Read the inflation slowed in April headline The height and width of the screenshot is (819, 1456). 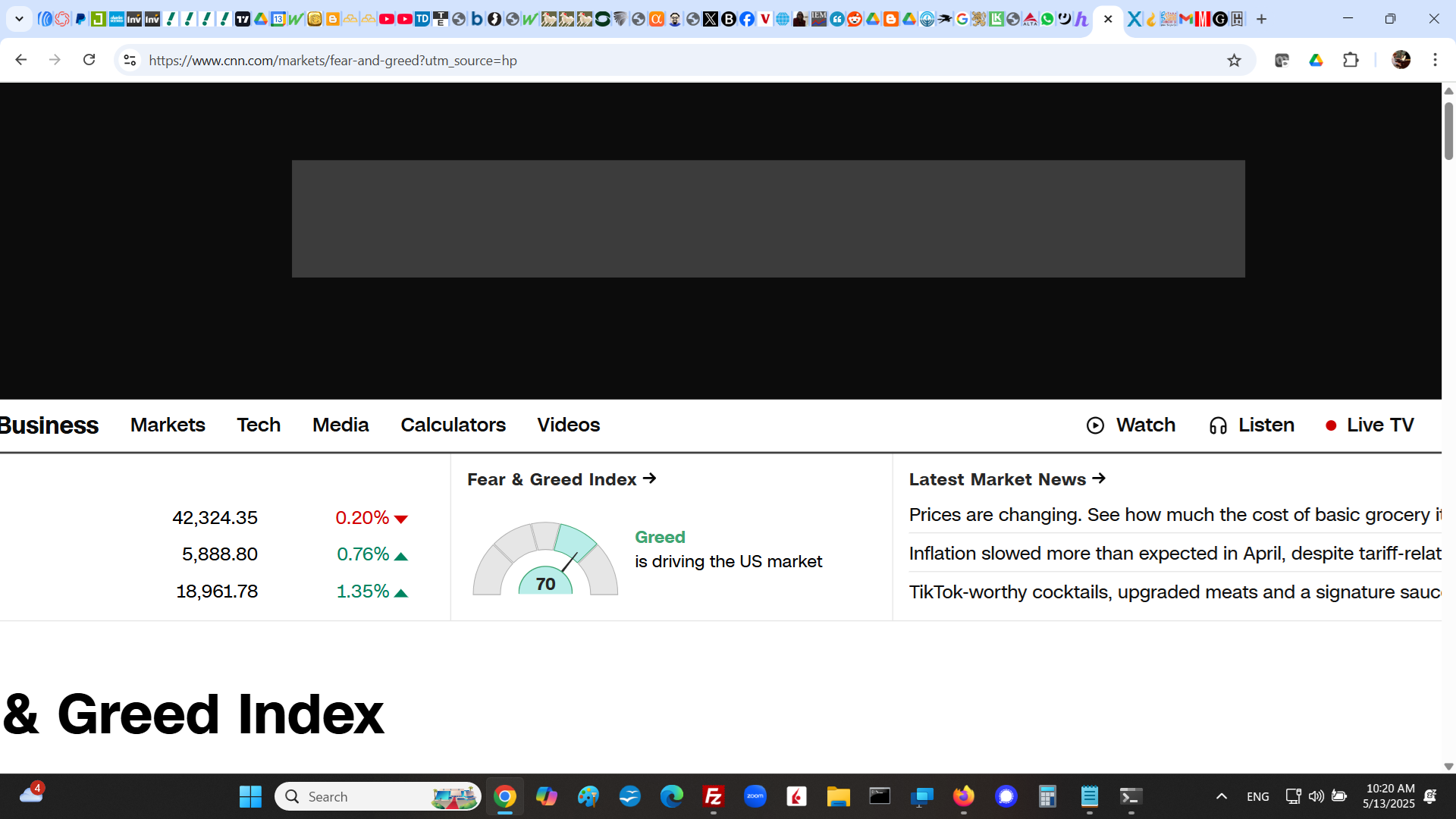1175,554
